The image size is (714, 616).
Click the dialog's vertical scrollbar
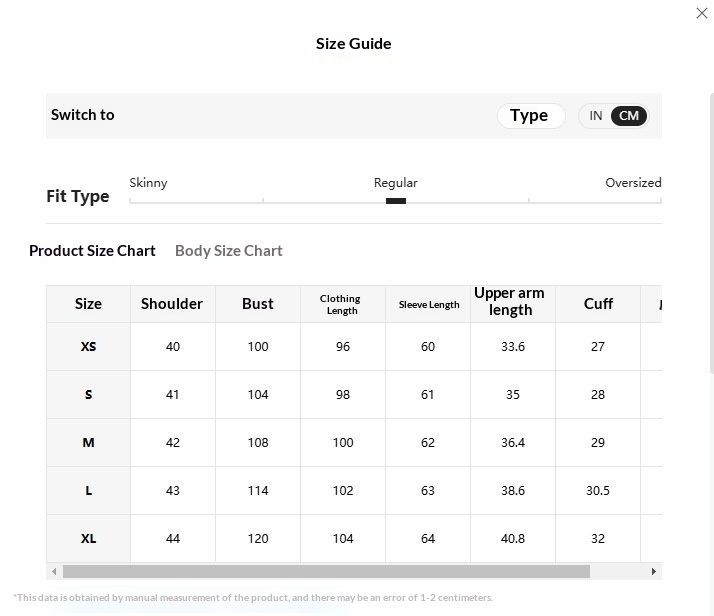(711, 234)
